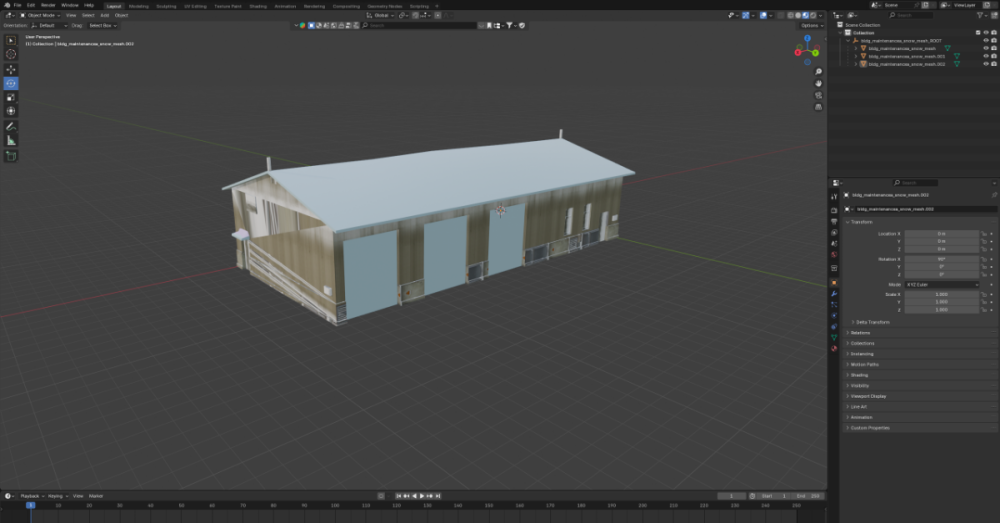Lock the Location X property
This screenshot has width=1000, height=523.
coord(984,233)
